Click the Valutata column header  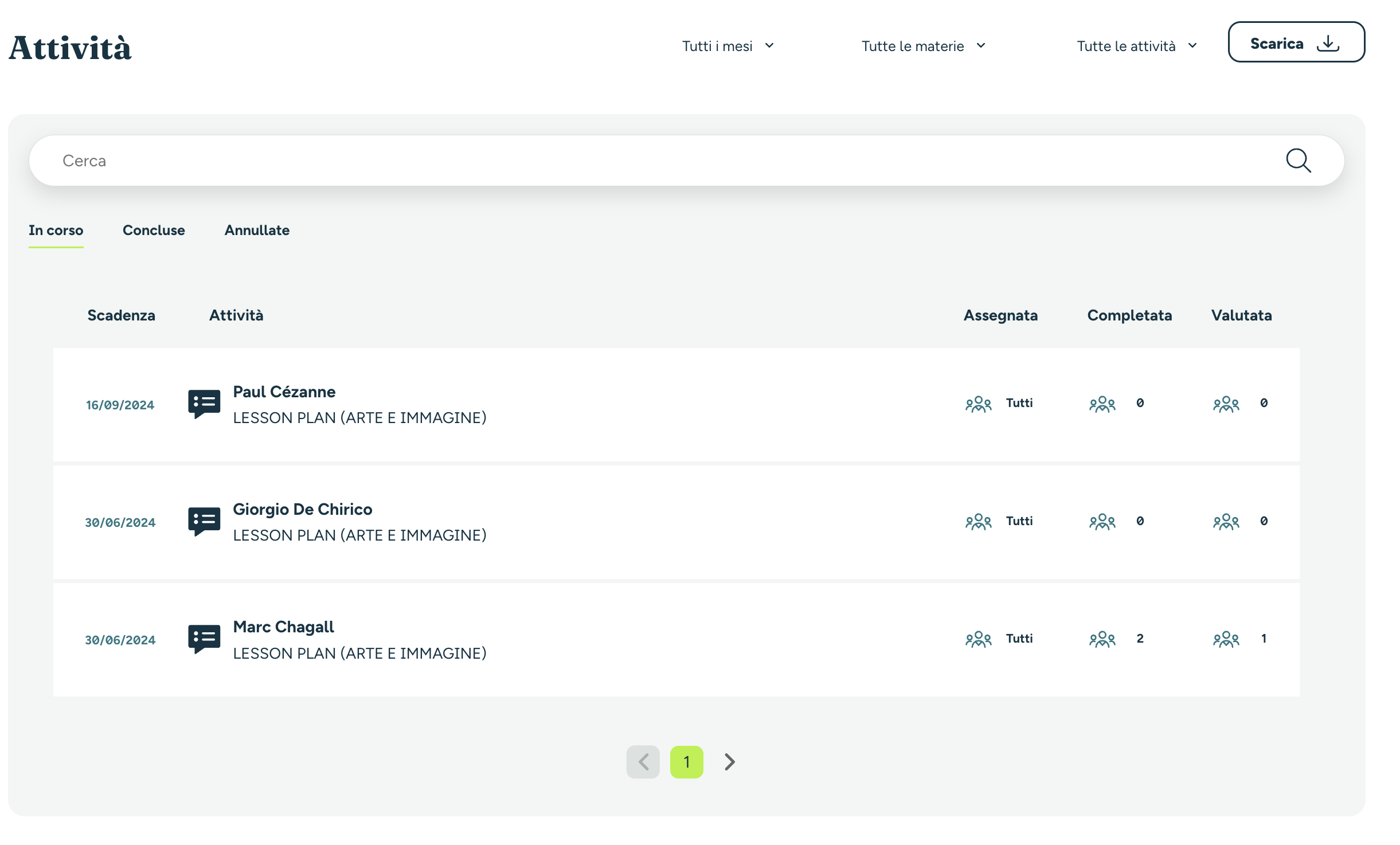pyautogui.click(x=1241, y=315)
